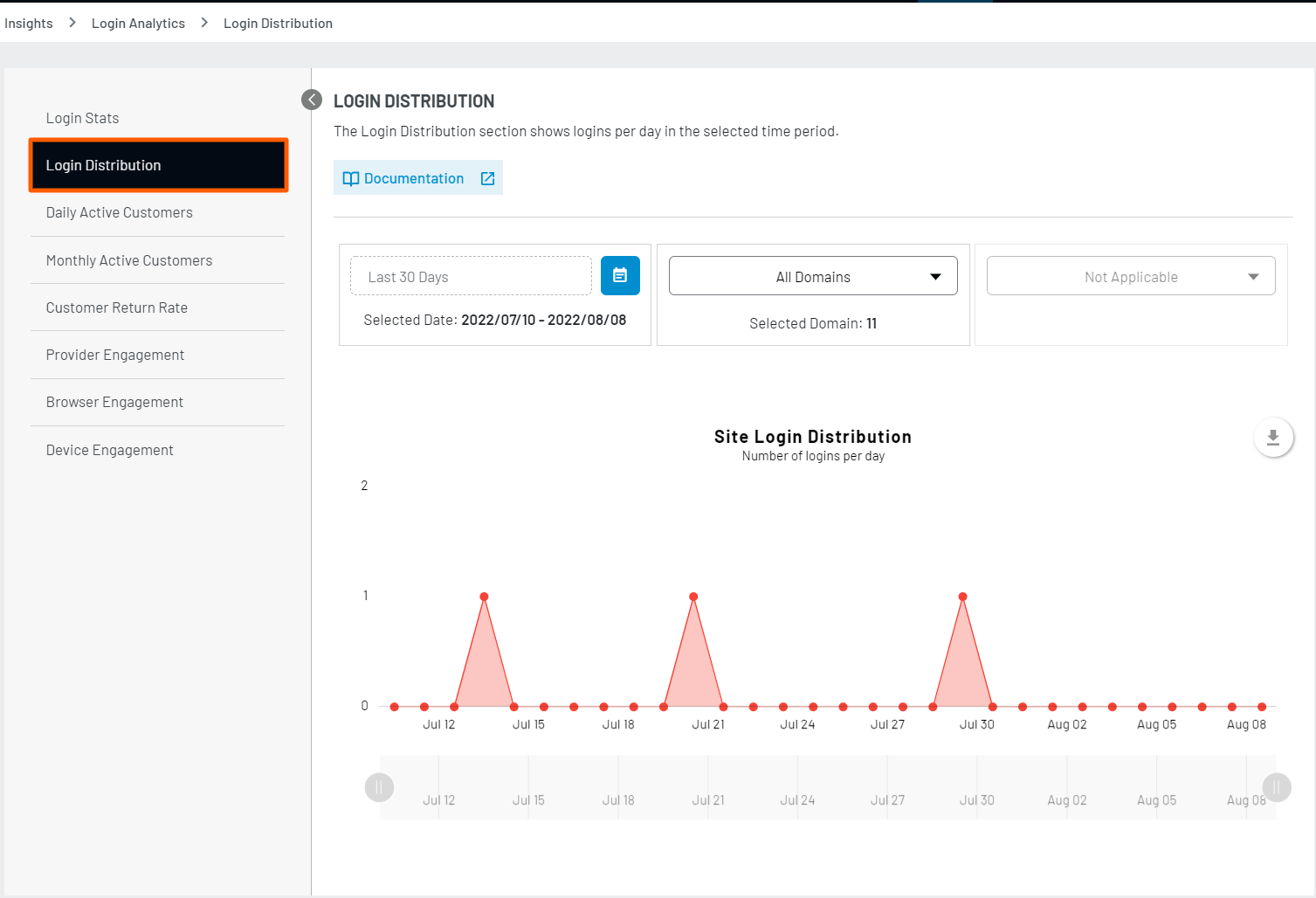Click the Jul 30 peak data point on chart

[962, 597]
